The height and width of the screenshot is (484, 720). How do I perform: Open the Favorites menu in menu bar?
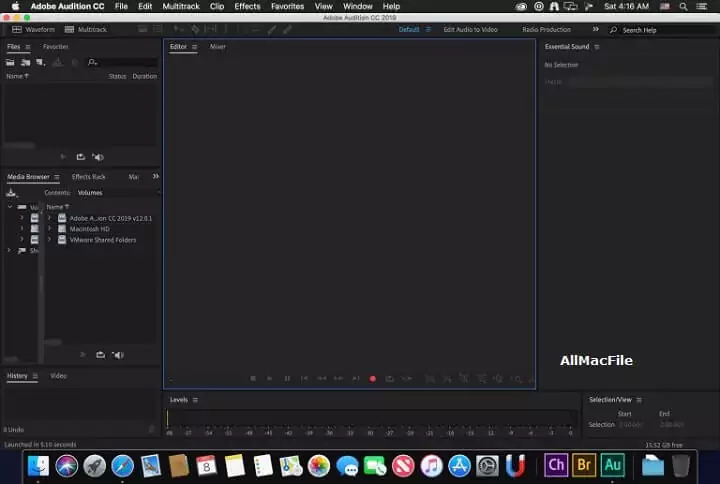pyautogui.click(x=287, y=6)
